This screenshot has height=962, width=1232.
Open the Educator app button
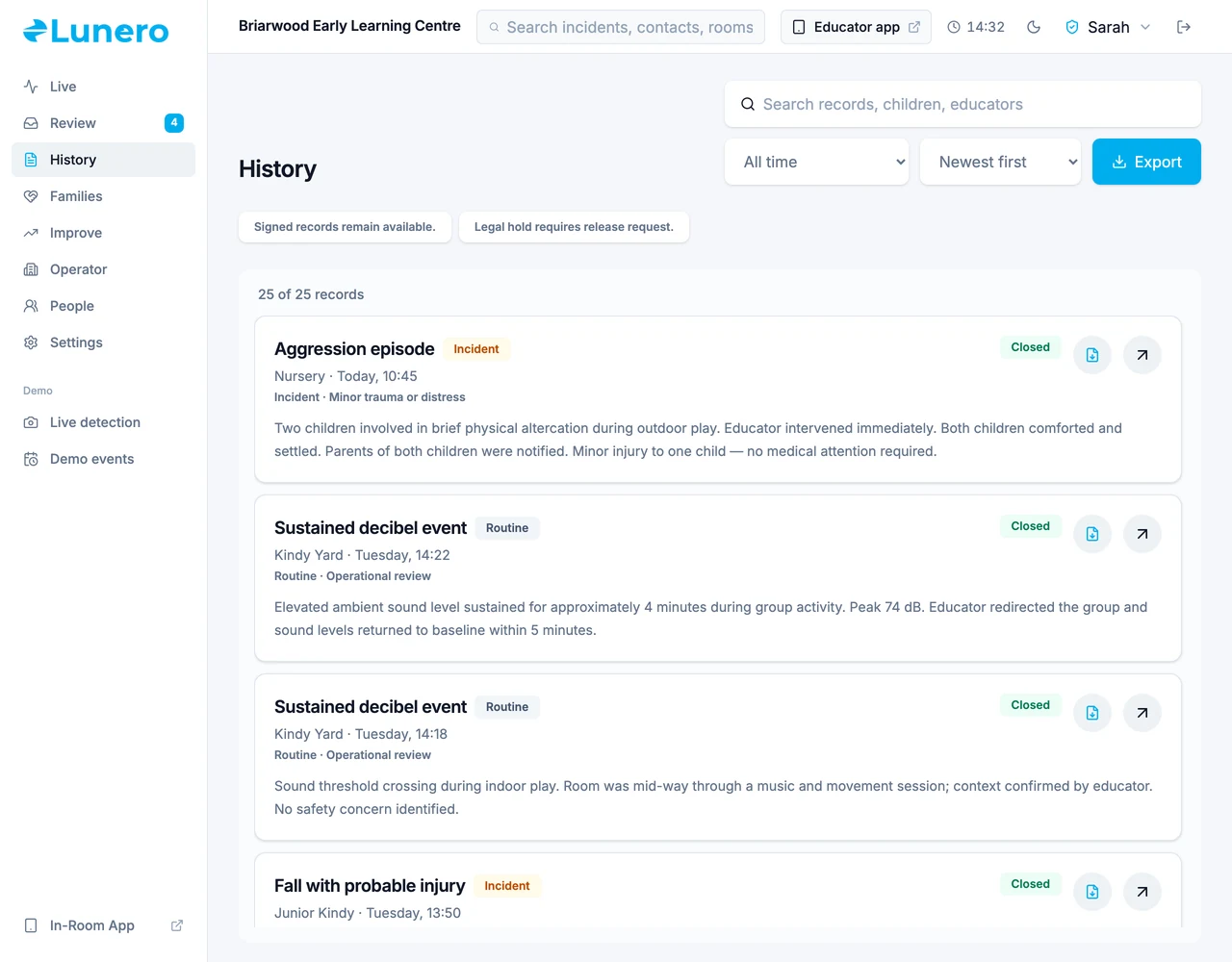(x=856, y=27)
